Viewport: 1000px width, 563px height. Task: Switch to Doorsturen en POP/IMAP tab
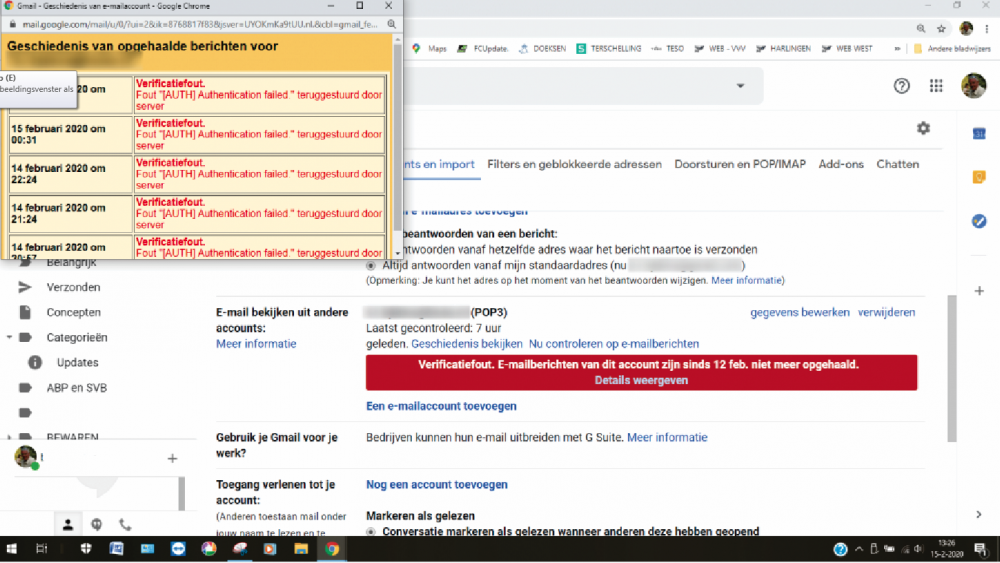coord(740,165)
